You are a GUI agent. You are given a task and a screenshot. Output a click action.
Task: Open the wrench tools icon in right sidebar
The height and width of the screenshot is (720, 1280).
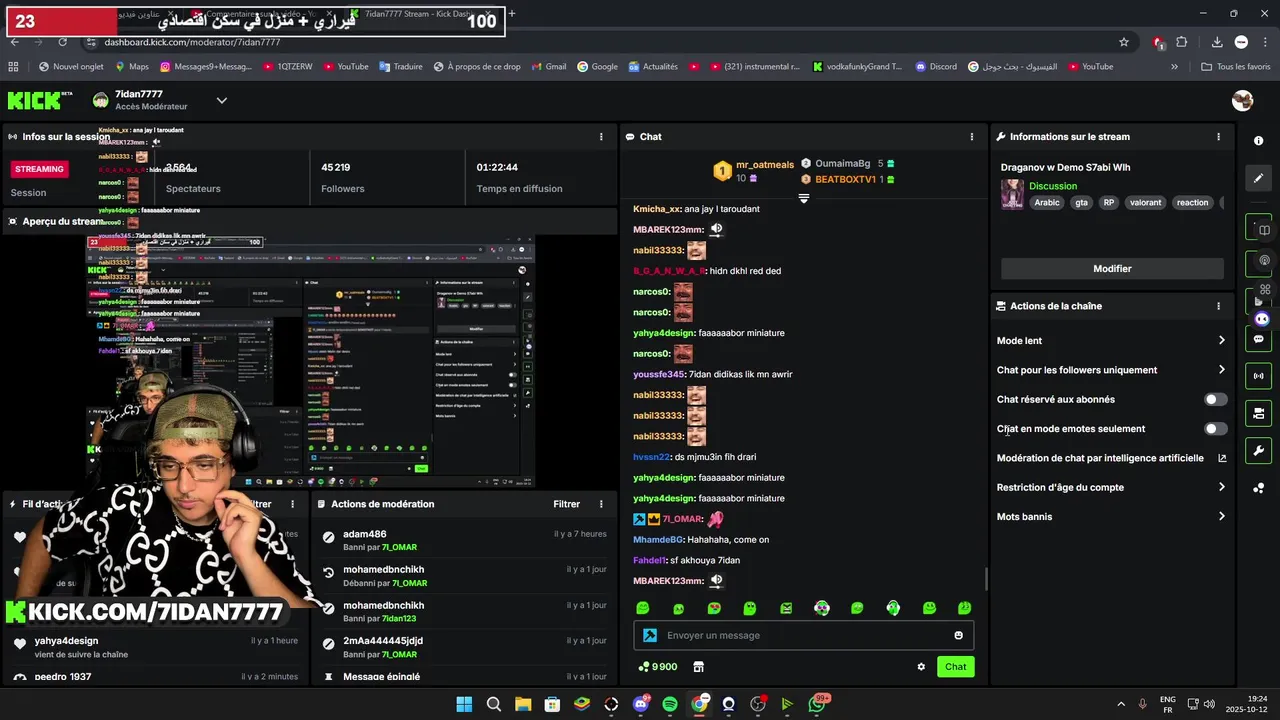click(1259, 450)
